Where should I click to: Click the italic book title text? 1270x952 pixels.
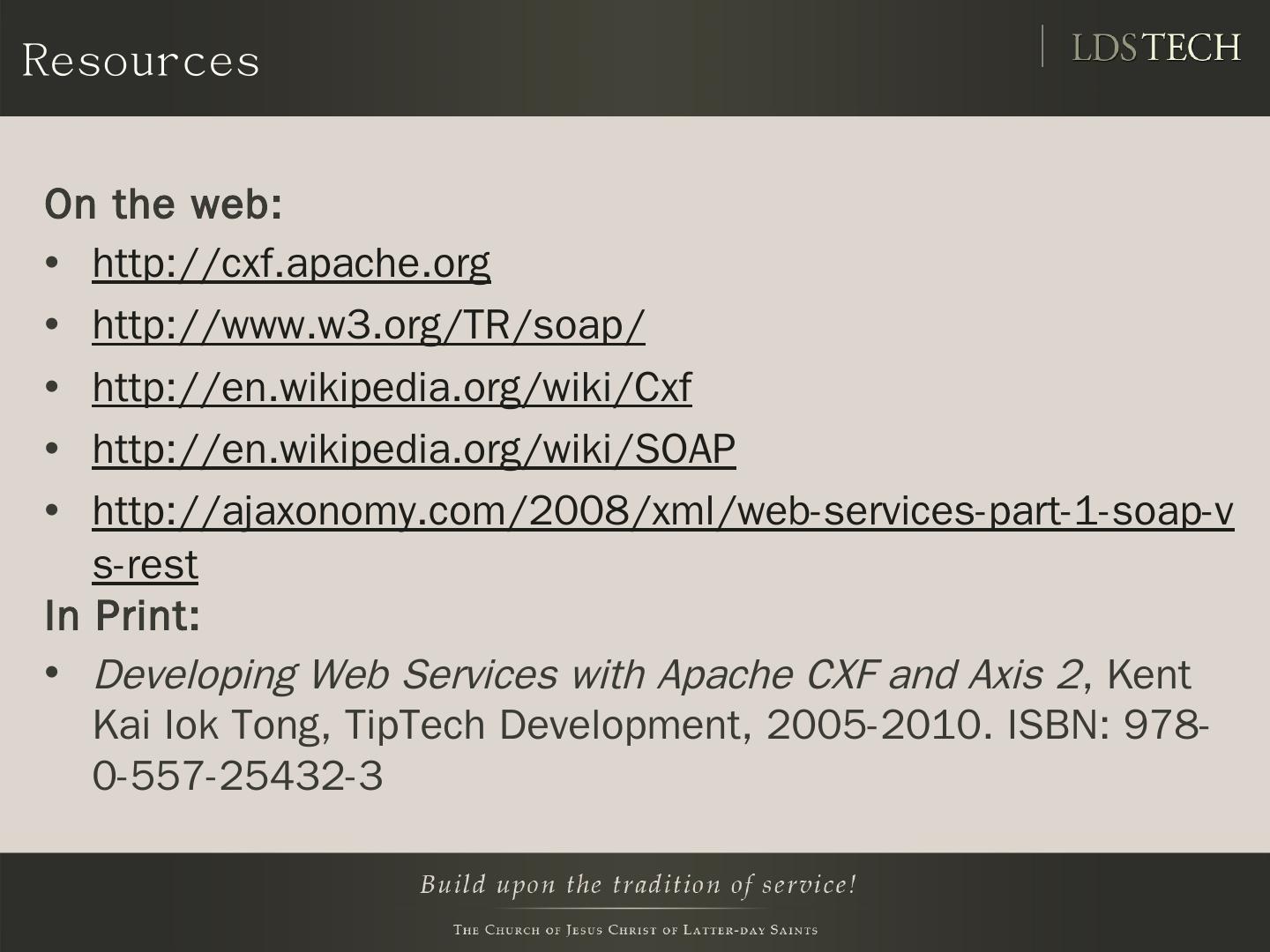click(586, 674)
